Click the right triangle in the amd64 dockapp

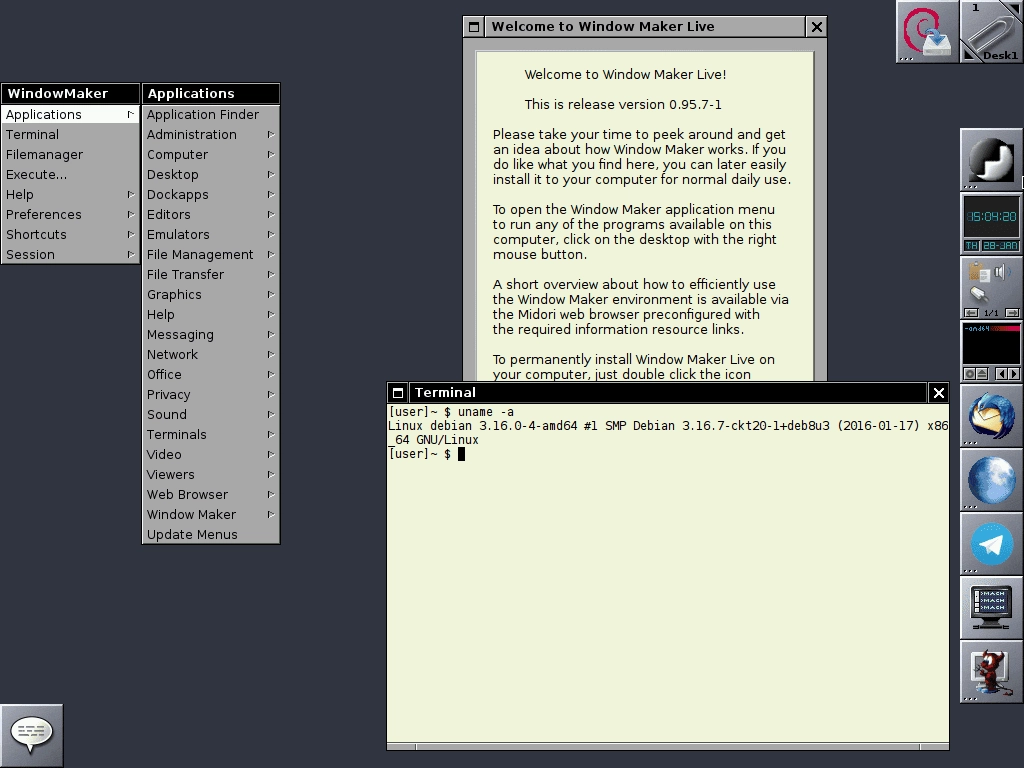pos(1014,374)
